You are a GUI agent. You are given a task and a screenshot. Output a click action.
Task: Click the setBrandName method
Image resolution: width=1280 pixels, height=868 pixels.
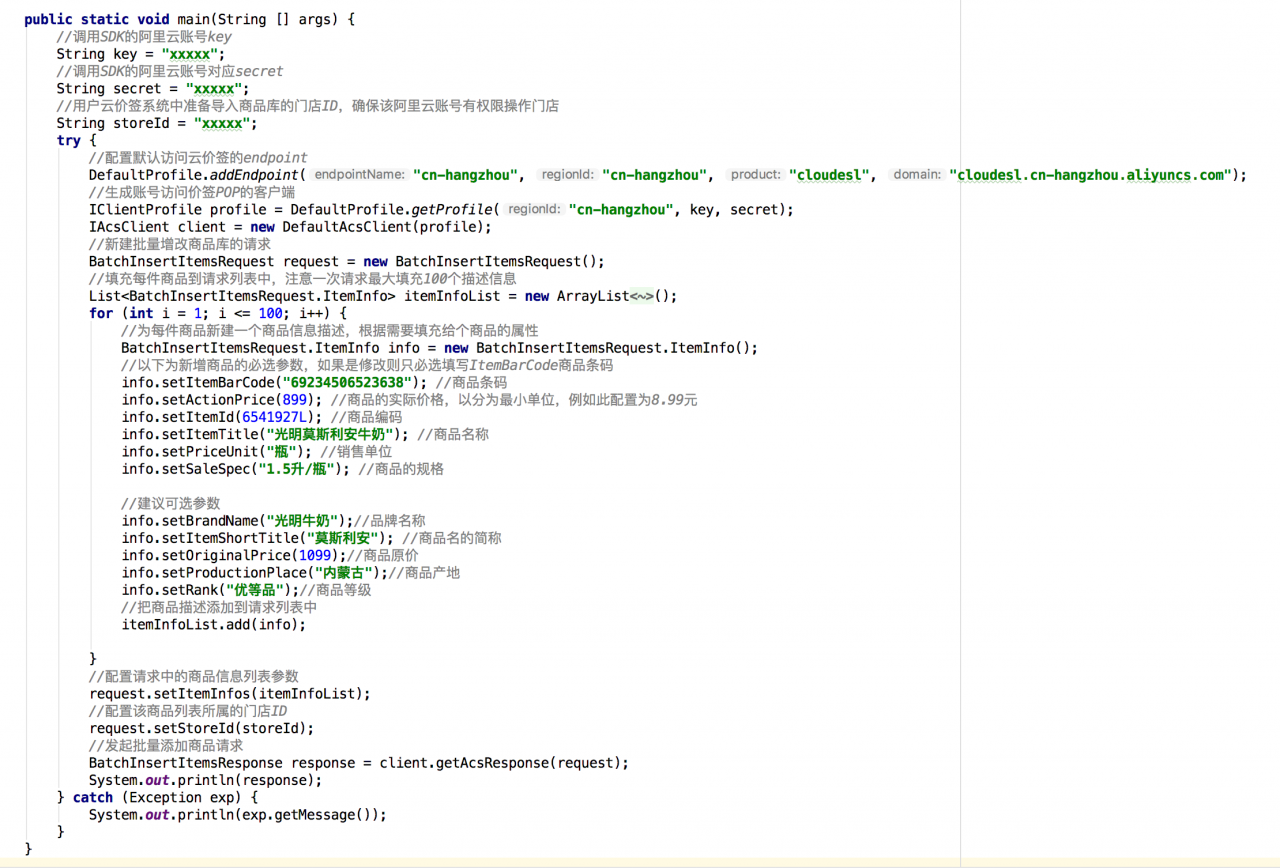point(210,520)
